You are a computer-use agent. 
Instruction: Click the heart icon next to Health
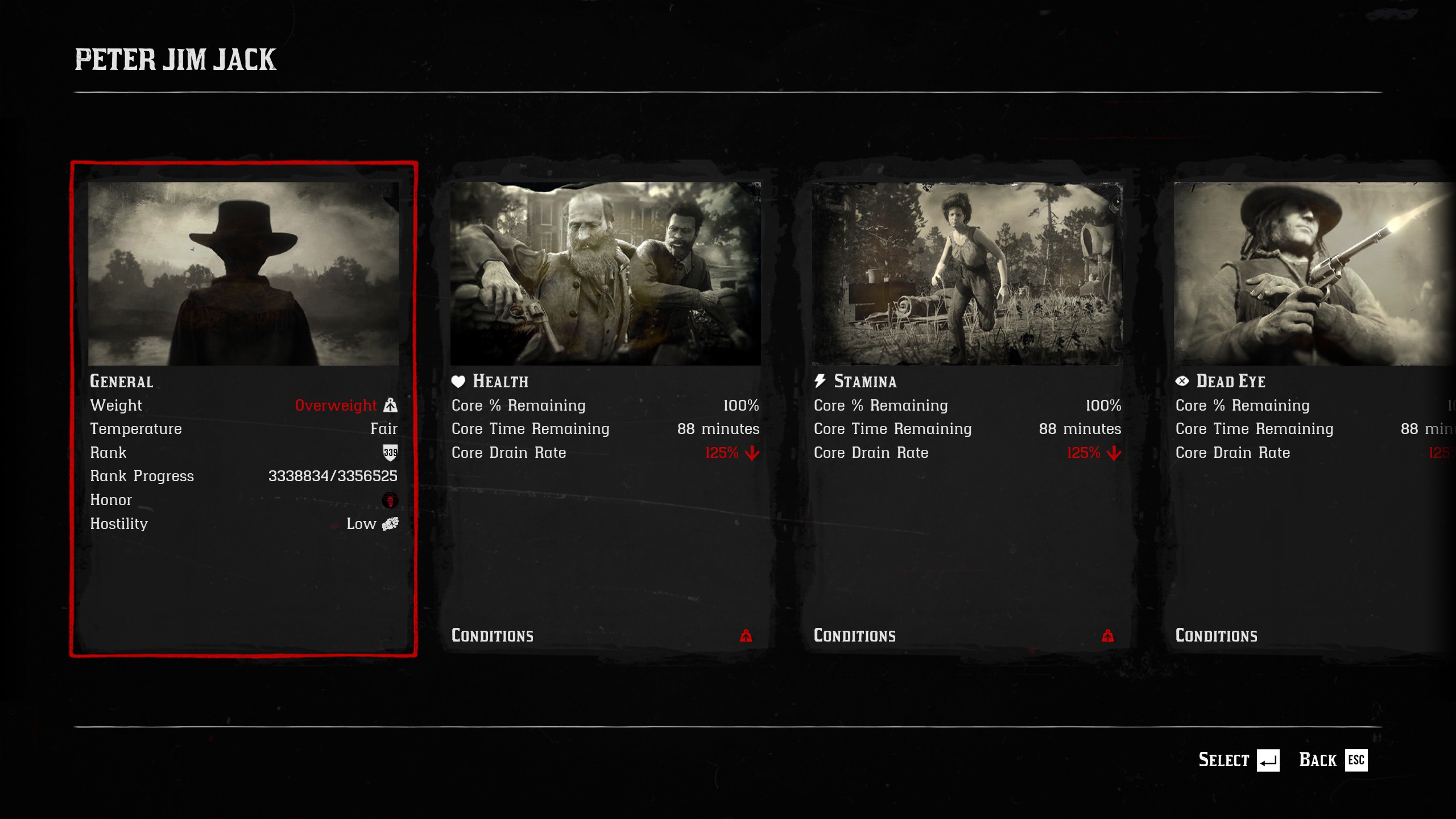458,381
